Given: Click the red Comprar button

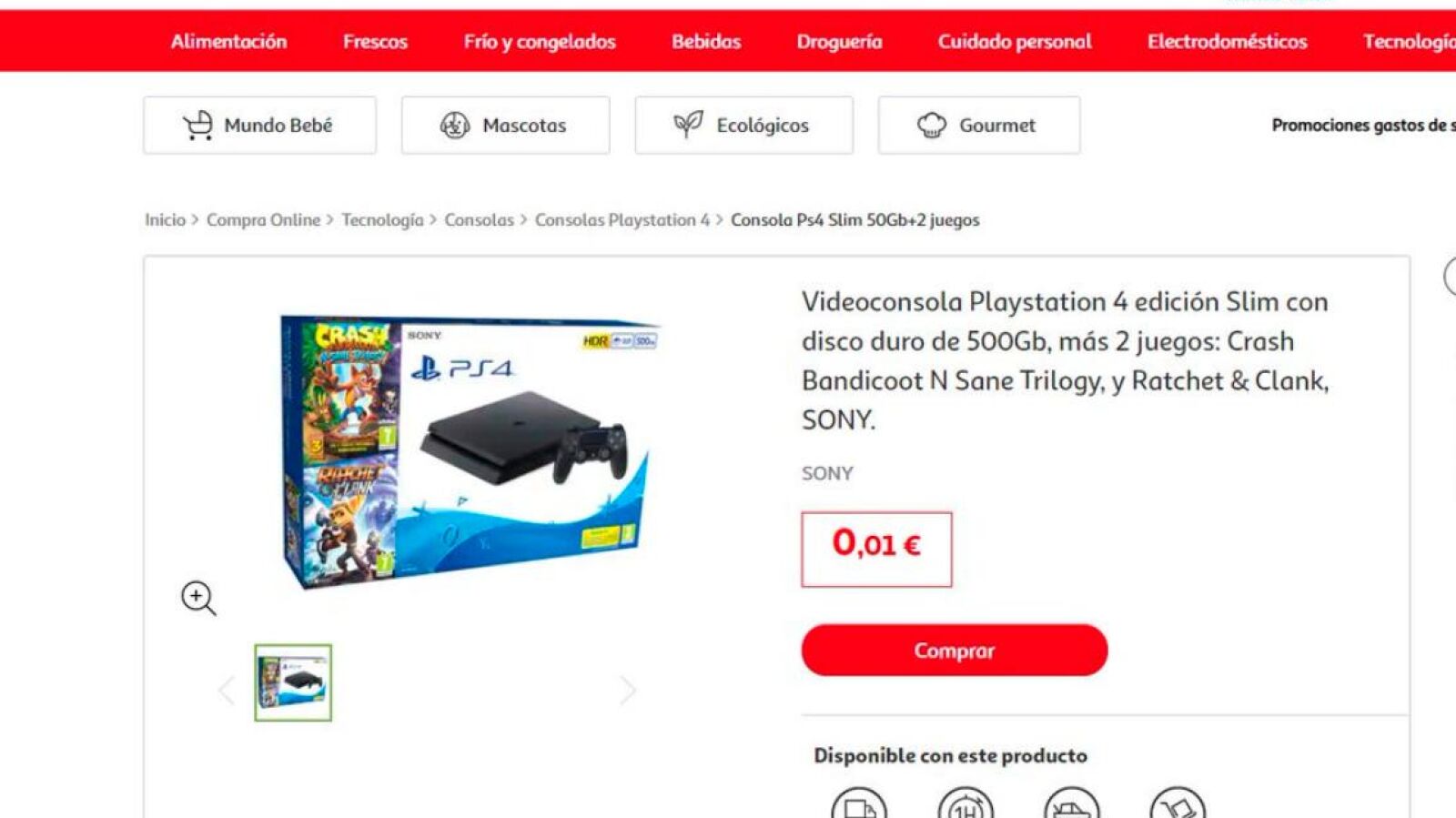Looking at the screenshot, I should [955, 651].
